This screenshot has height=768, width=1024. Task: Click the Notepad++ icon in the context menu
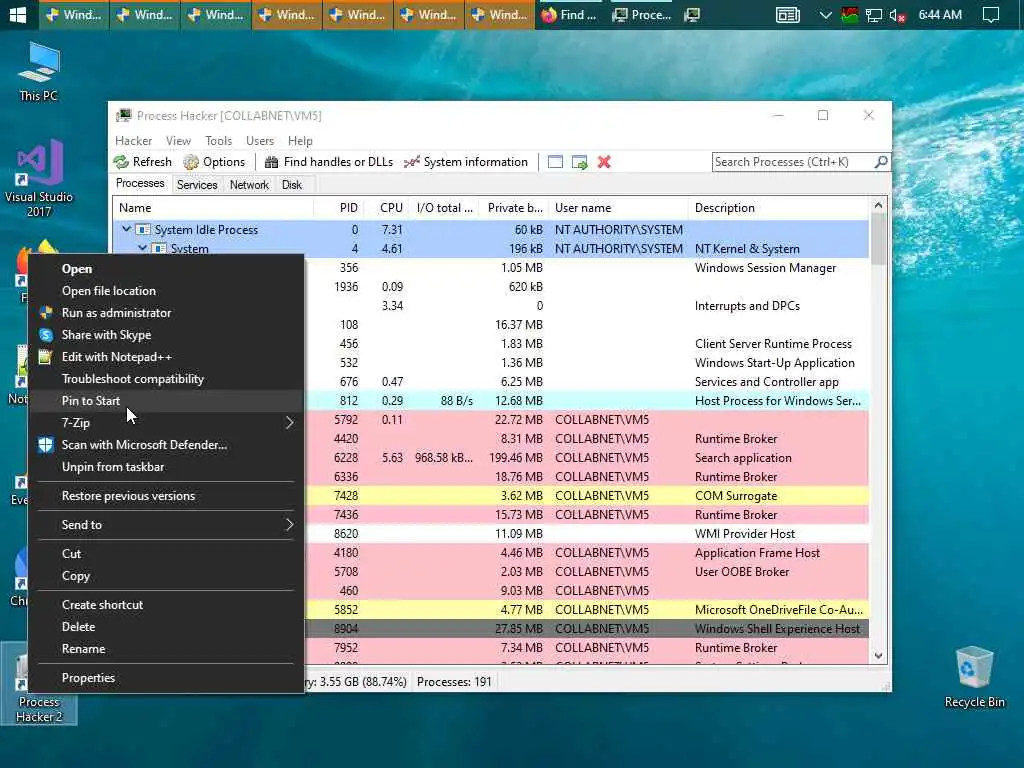coord(46,357)
